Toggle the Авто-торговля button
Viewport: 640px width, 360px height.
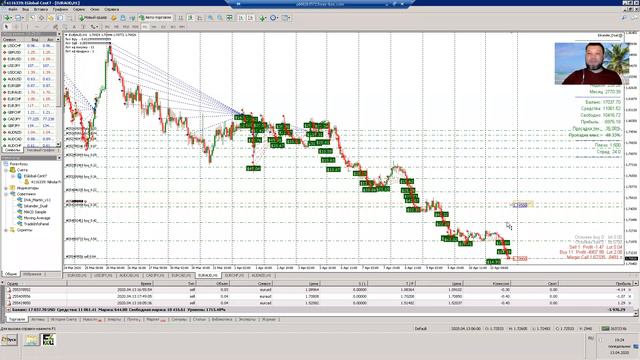pos(156,18)
